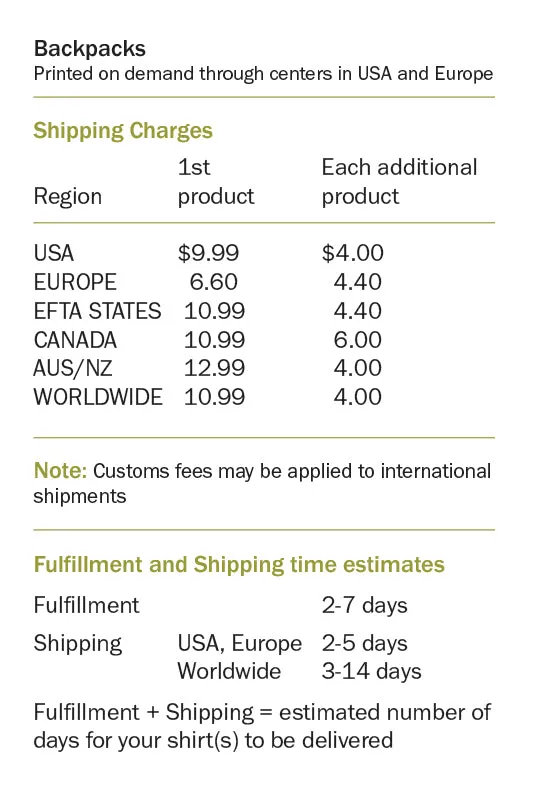Viewport: 540px width, 797px height.
Task: Click the green Note label
Action: pyautogui.click(x=60, y=471)
